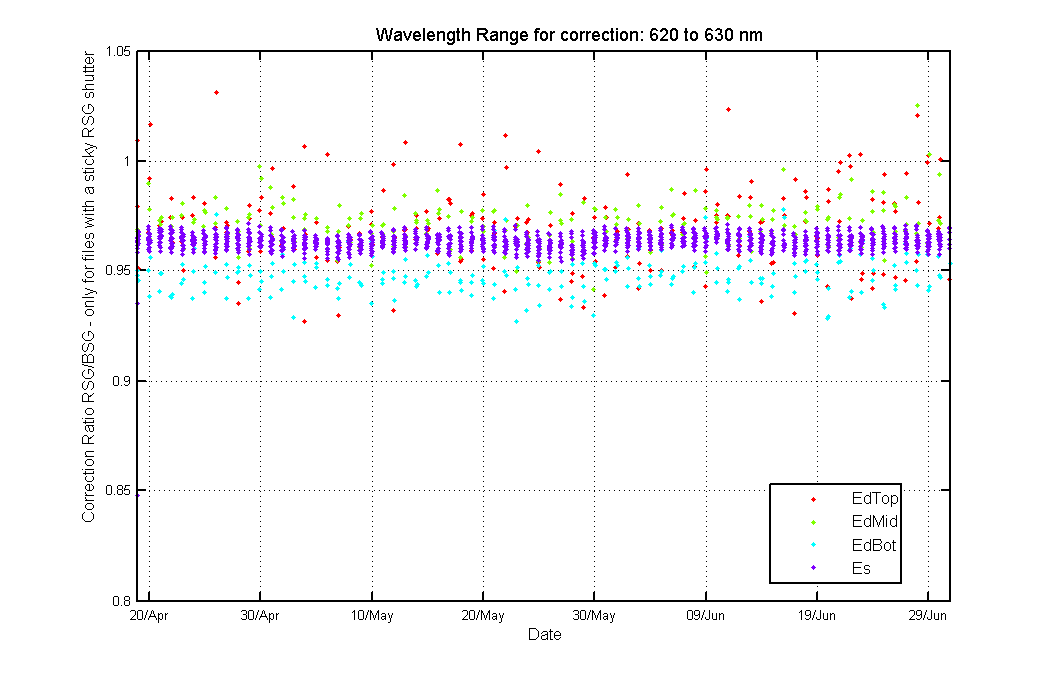
Task: Select the EdTop legend entry
Action: coord(875,498)
